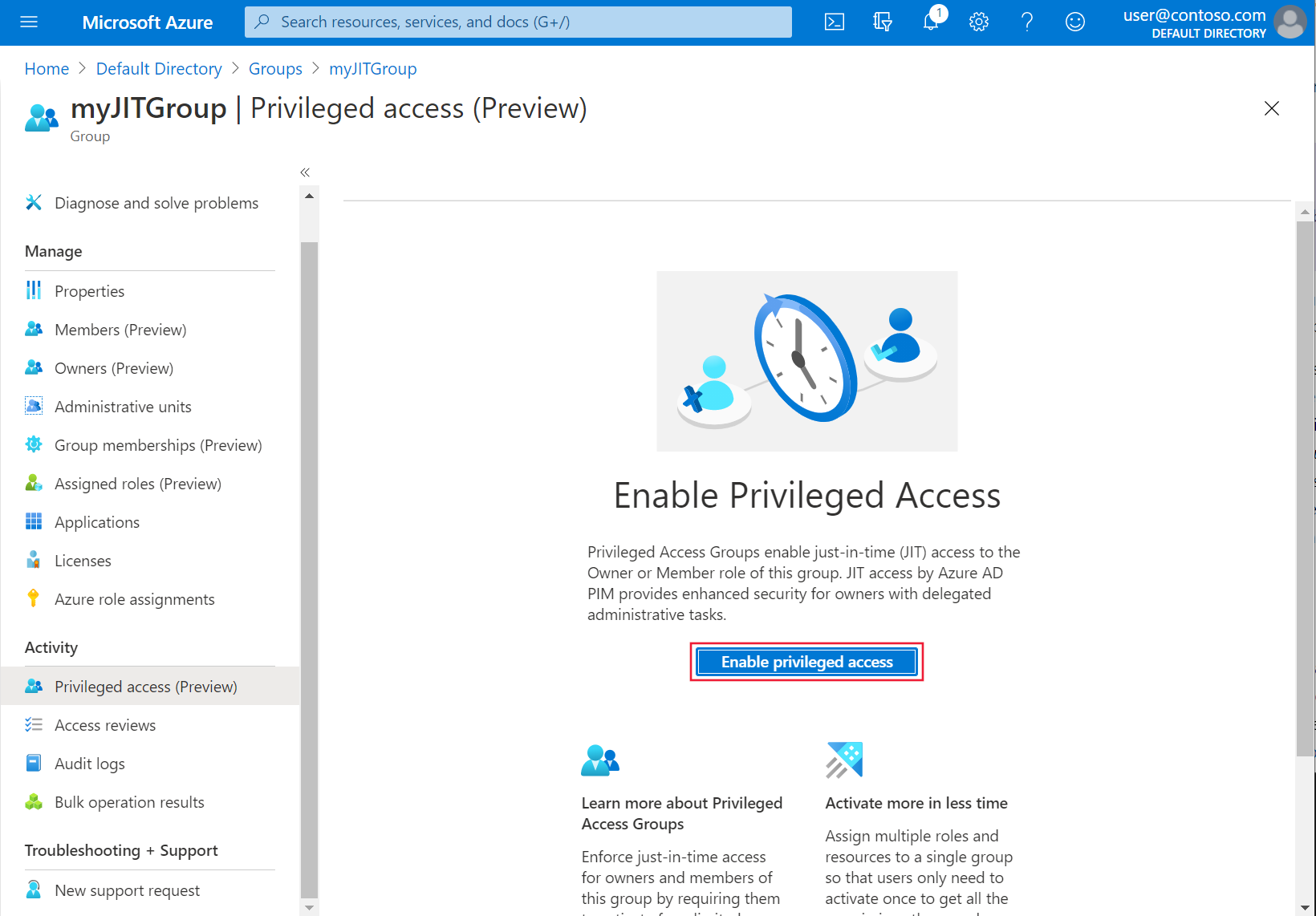This screenshot has width=1316, height=916.
Task: Open the Help pane question mark icon
Action: (1026, 22)
